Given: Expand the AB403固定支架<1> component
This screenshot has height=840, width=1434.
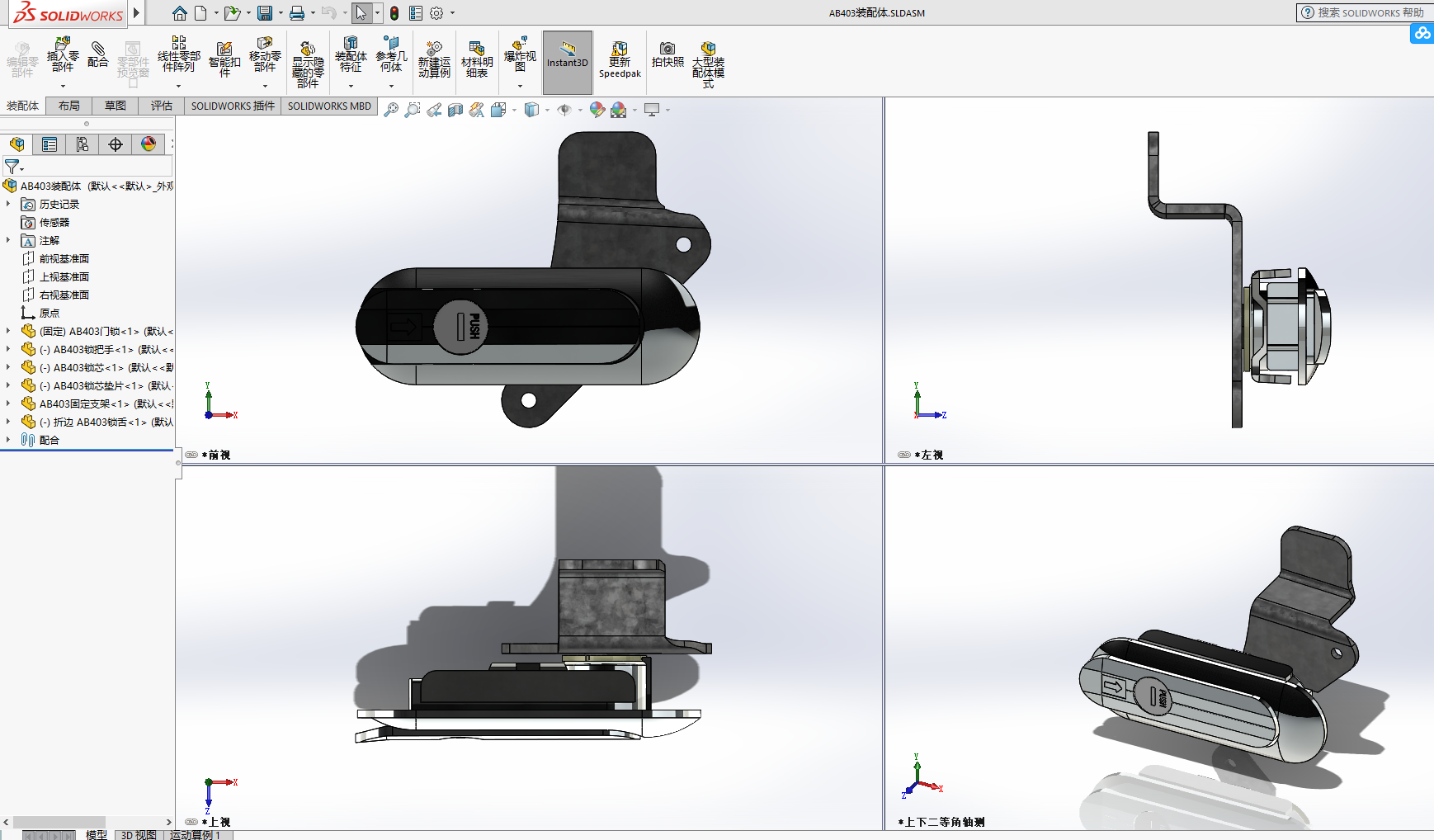Looking at the screenshot, I should (x=8, y=403).
